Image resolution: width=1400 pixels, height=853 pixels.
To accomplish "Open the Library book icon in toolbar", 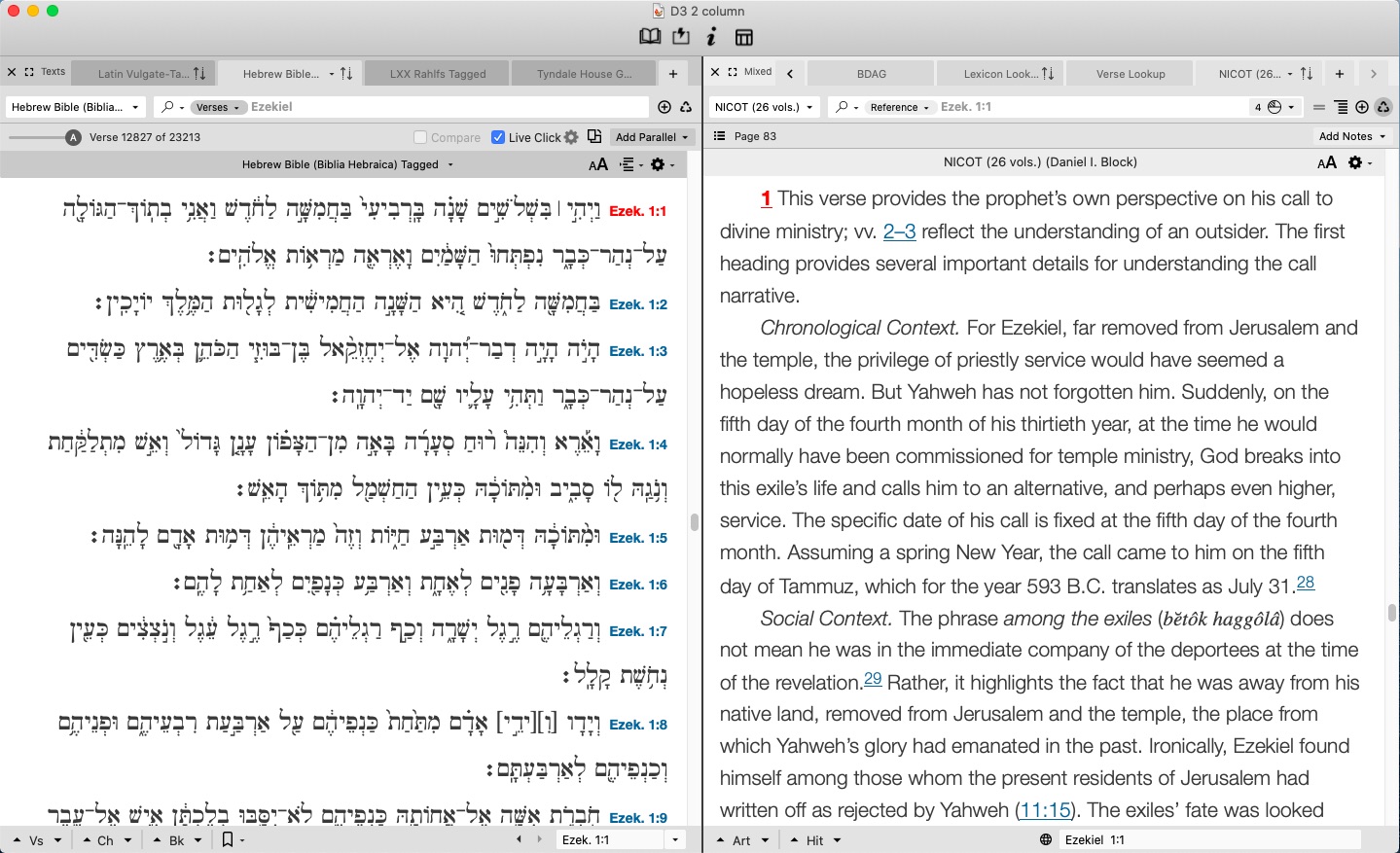I will tap(650, 37).
